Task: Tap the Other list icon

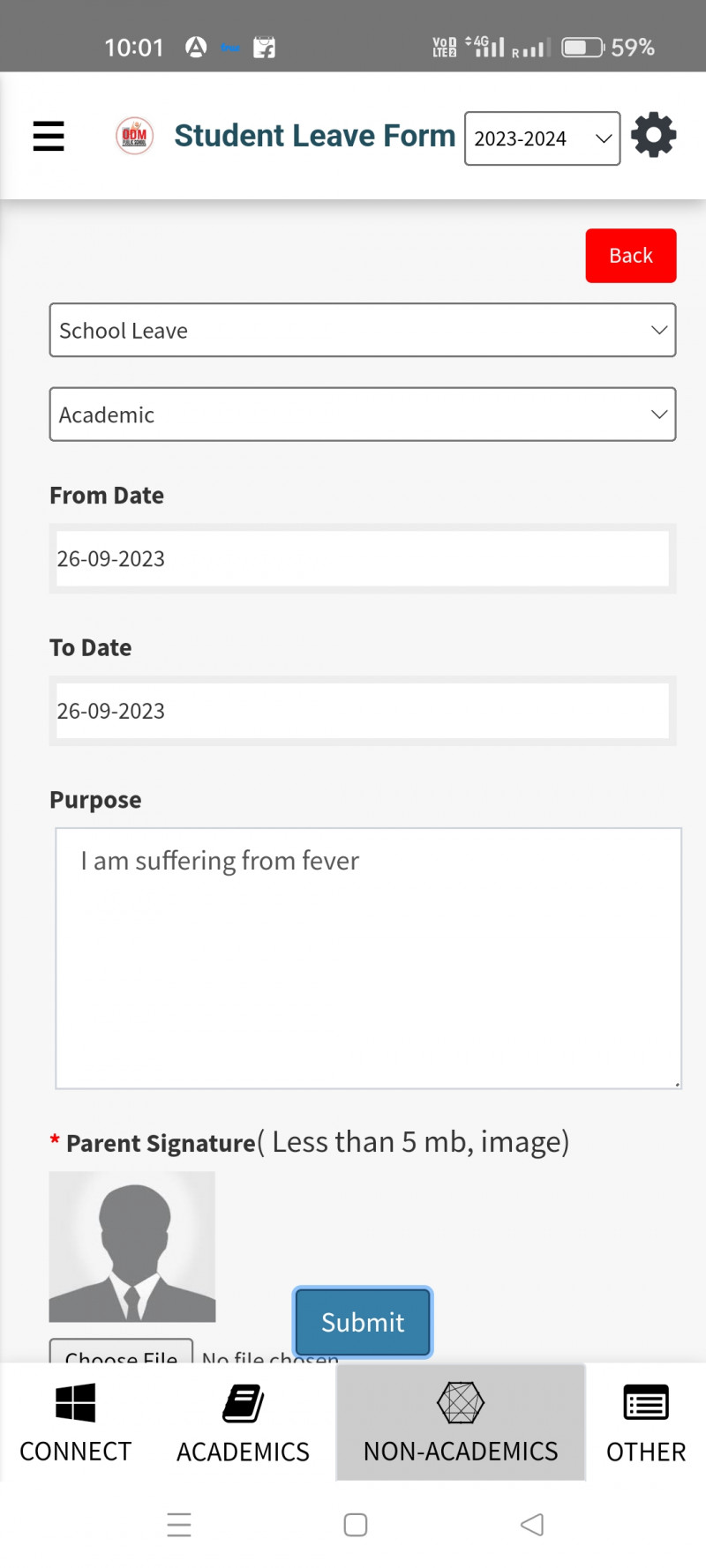Action: click(646, 1402)
